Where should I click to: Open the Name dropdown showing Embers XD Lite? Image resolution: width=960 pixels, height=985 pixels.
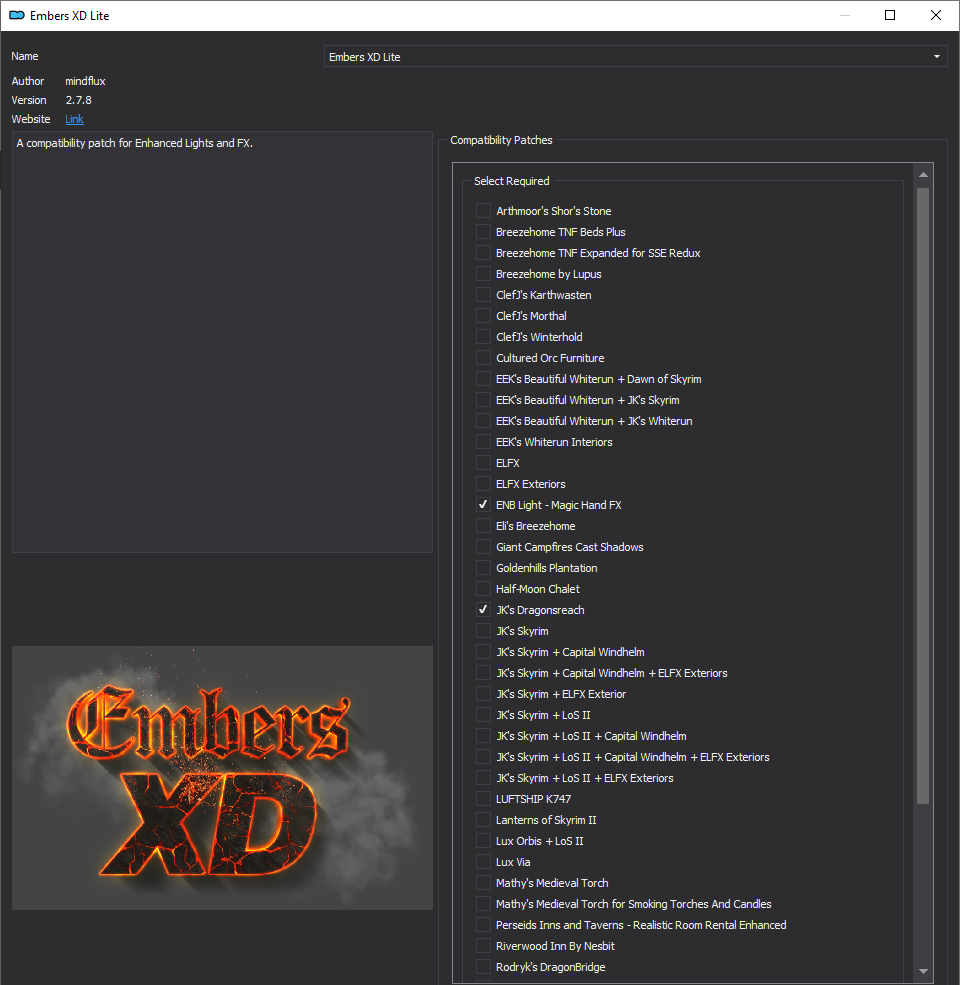[x=635, y=57]
